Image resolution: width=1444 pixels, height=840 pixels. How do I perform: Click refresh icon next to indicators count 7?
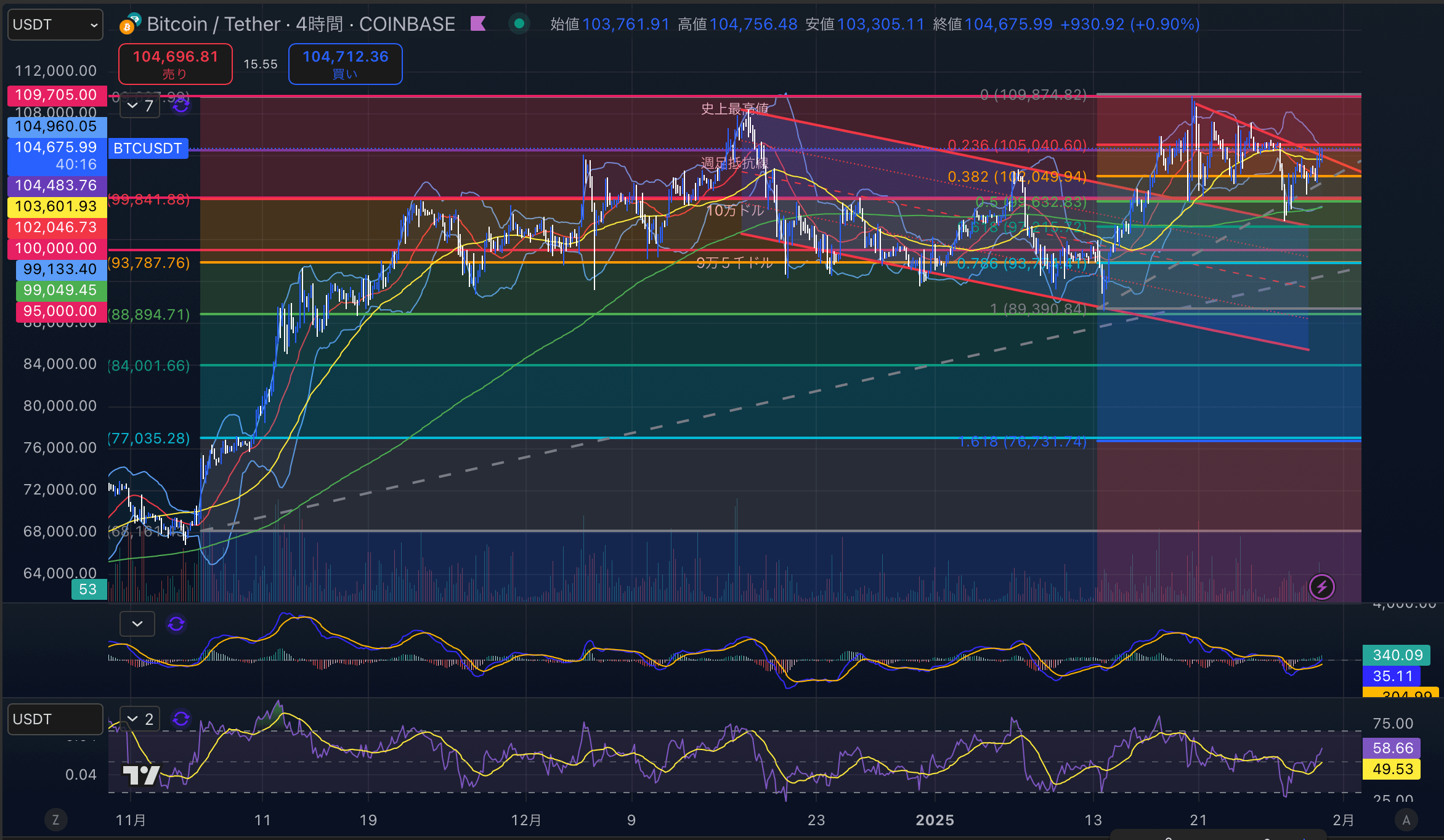pos(181,106)
